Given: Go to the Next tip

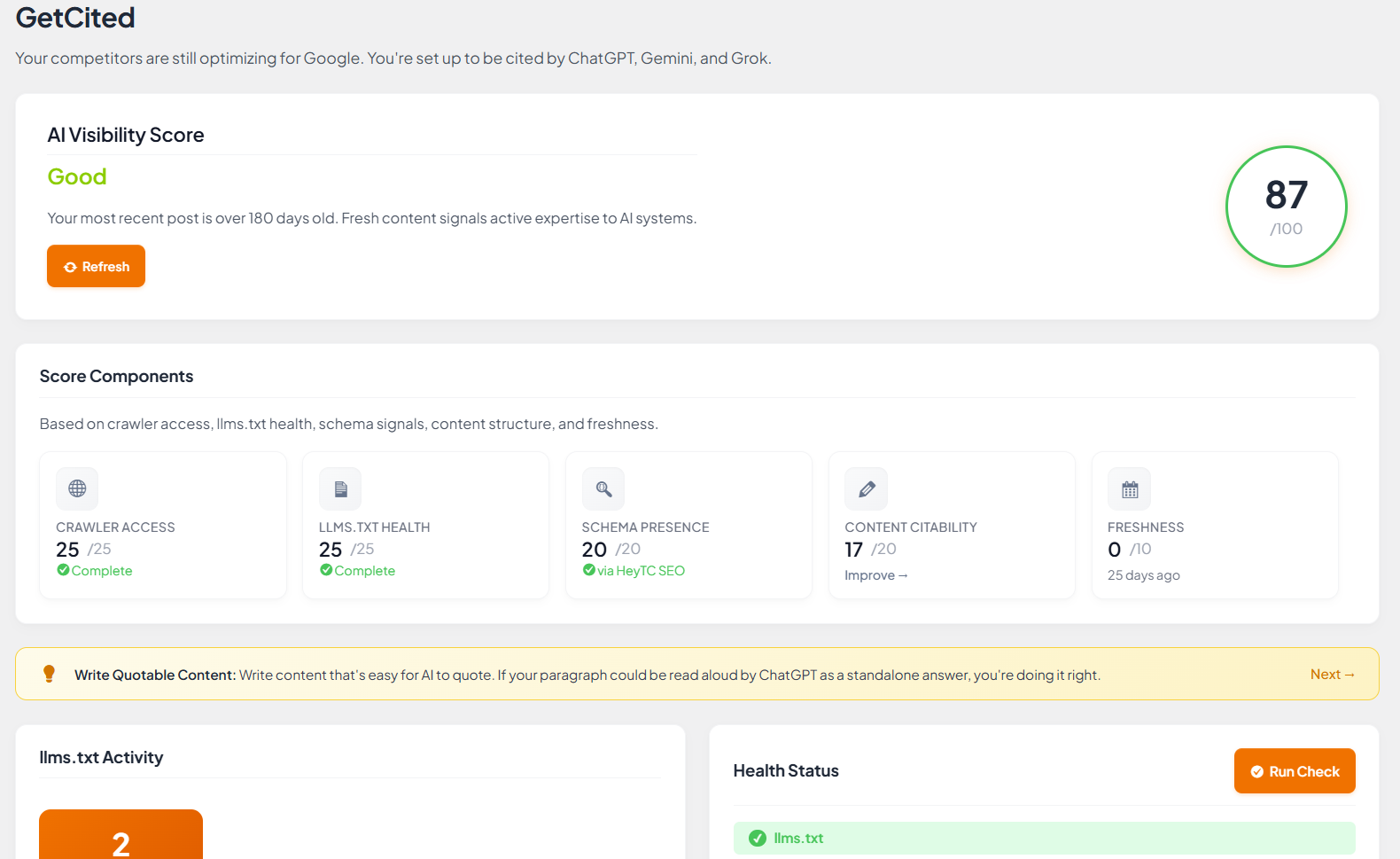Looking at the screenshot, I should tap(1332, 675).
